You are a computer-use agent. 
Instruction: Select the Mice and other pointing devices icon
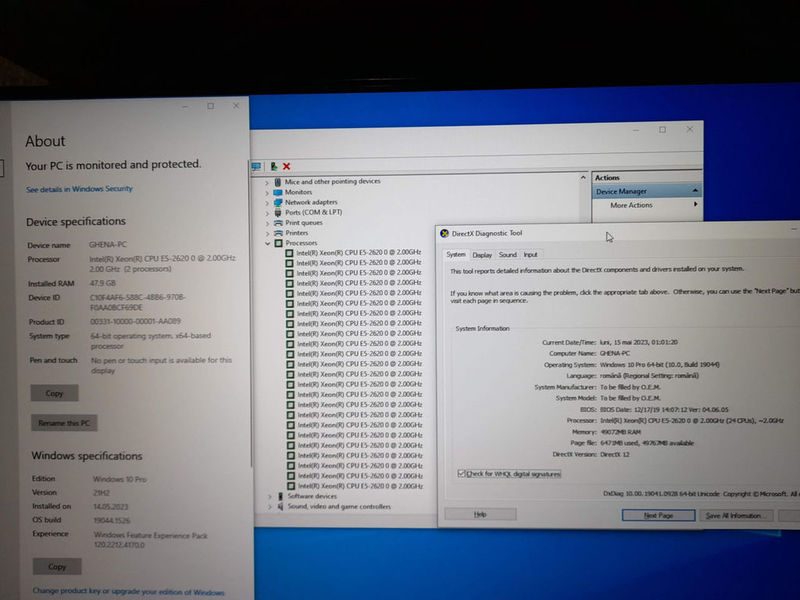278,182
